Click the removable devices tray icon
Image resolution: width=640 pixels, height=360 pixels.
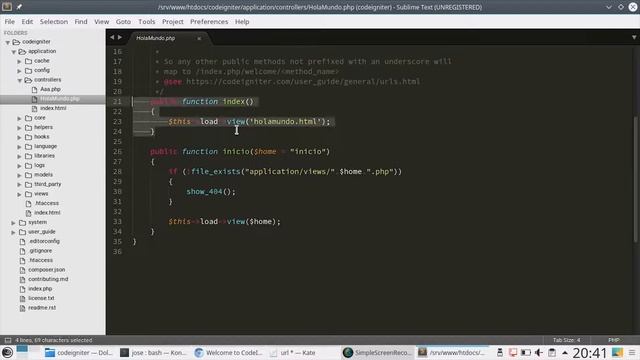[500, 353]
